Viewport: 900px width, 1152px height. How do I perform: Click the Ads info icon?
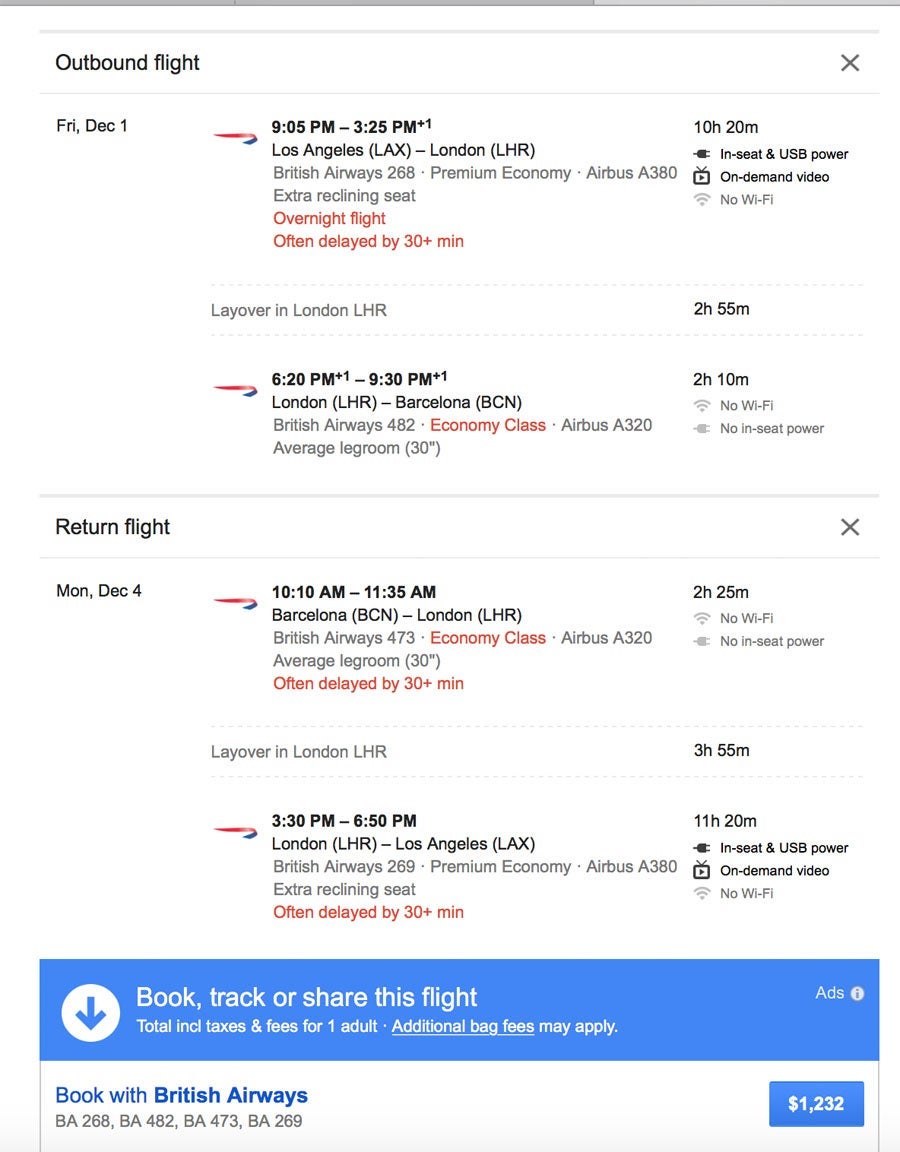pos(857,993)
